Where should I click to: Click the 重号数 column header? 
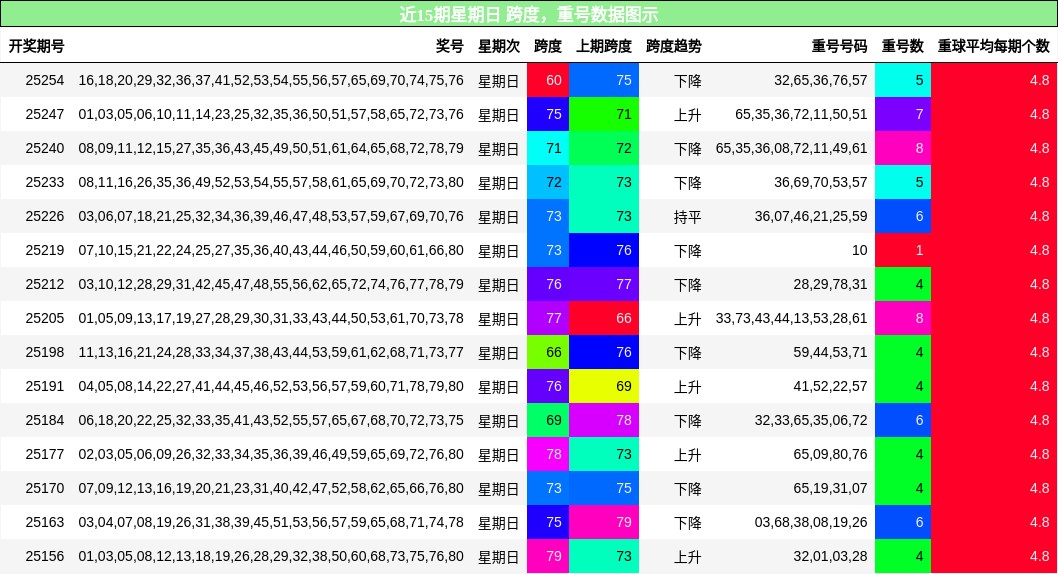click(903, 46)
